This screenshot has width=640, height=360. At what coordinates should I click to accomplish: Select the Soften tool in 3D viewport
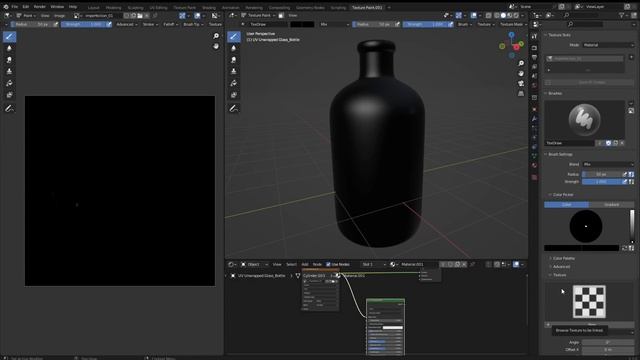(x=234, y=48)
